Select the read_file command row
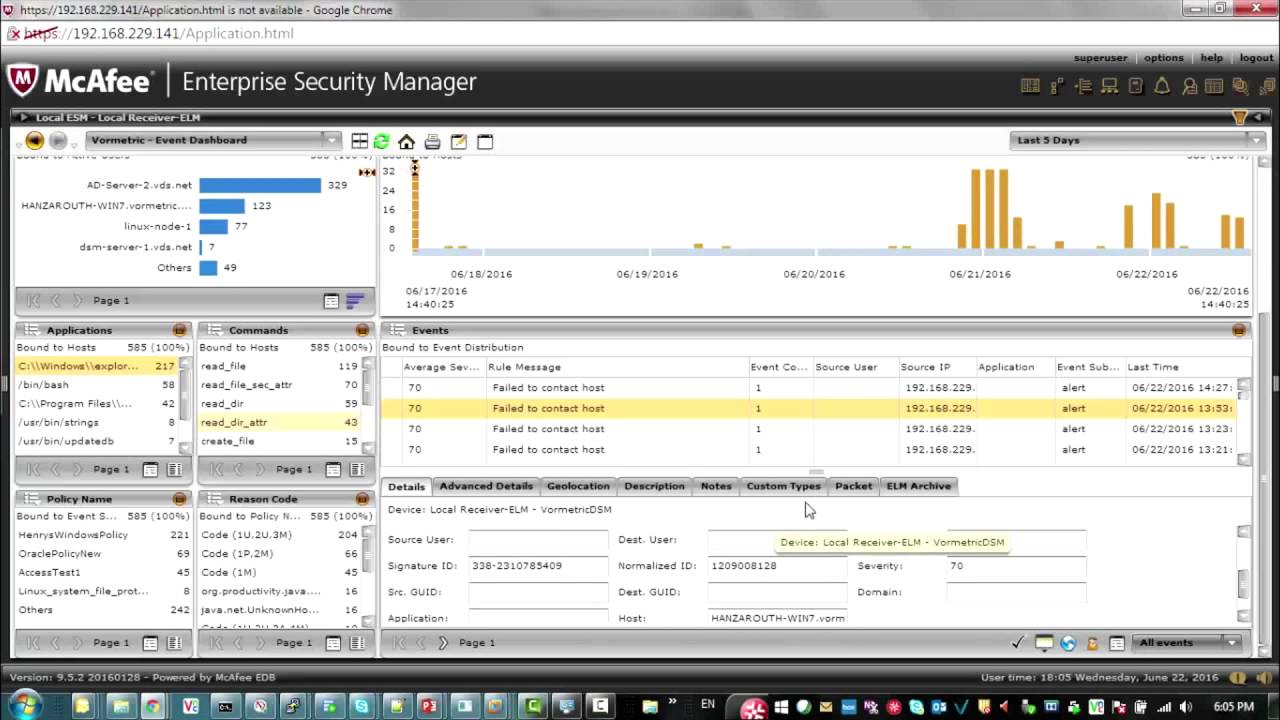The height and width of the screenshot is (720, 1280). 279,366
